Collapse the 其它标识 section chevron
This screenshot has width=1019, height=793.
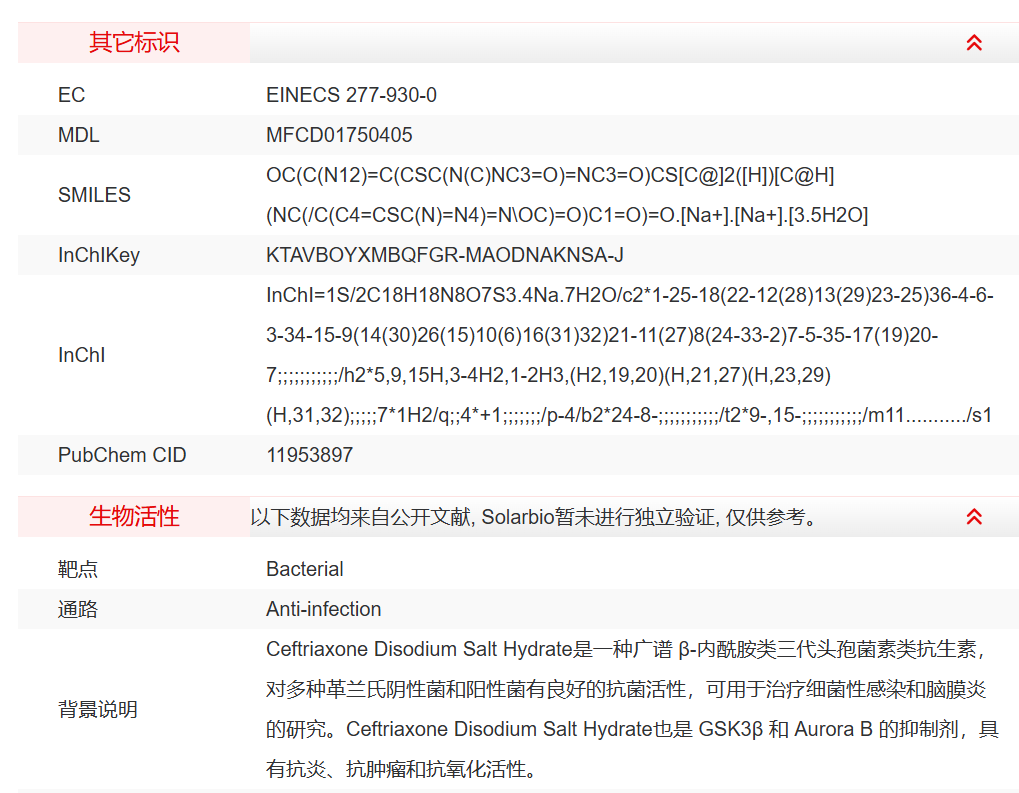pos(973,43)
